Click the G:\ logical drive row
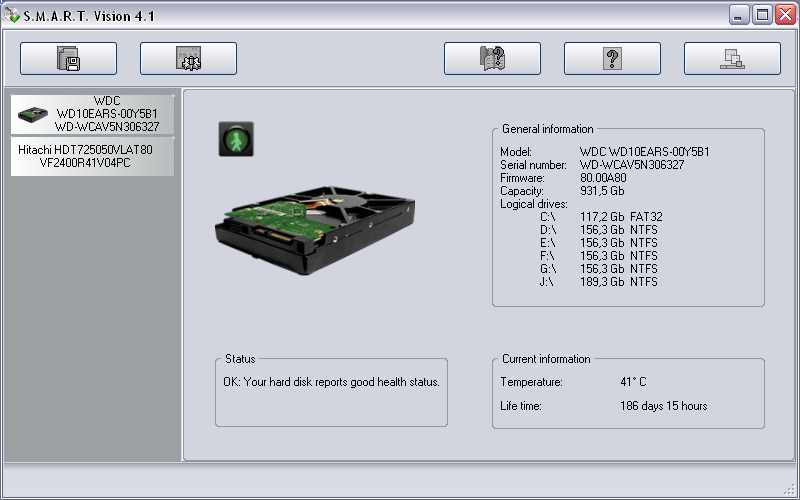 tap(598, 269)
